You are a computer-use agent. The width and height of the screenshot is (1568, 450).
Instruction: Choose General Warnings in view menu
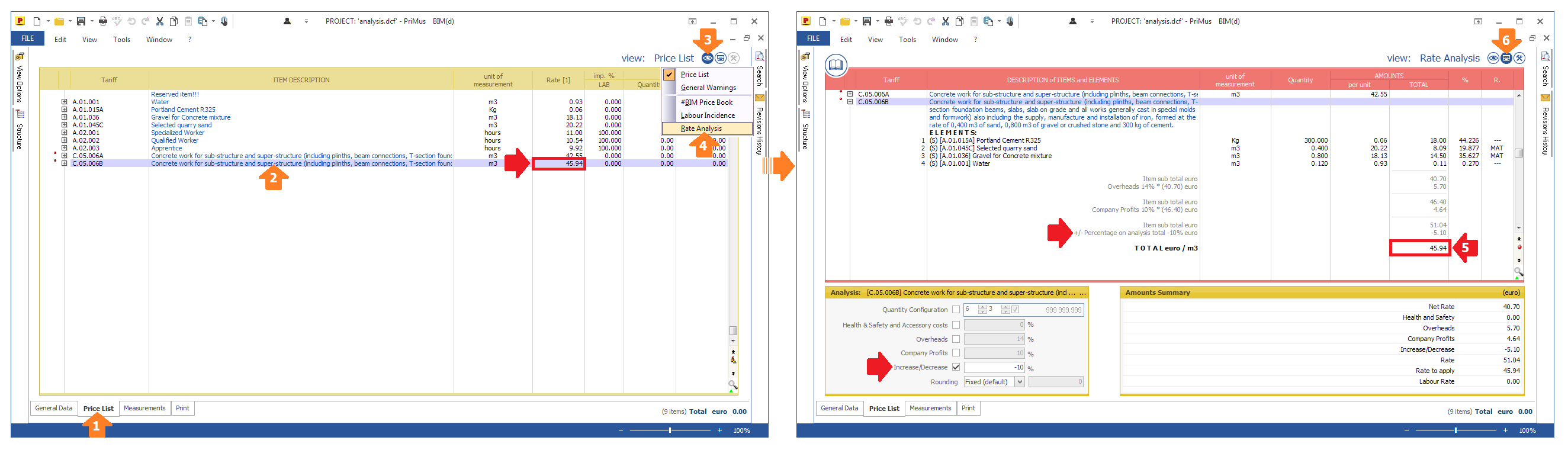tap(708, 88)
